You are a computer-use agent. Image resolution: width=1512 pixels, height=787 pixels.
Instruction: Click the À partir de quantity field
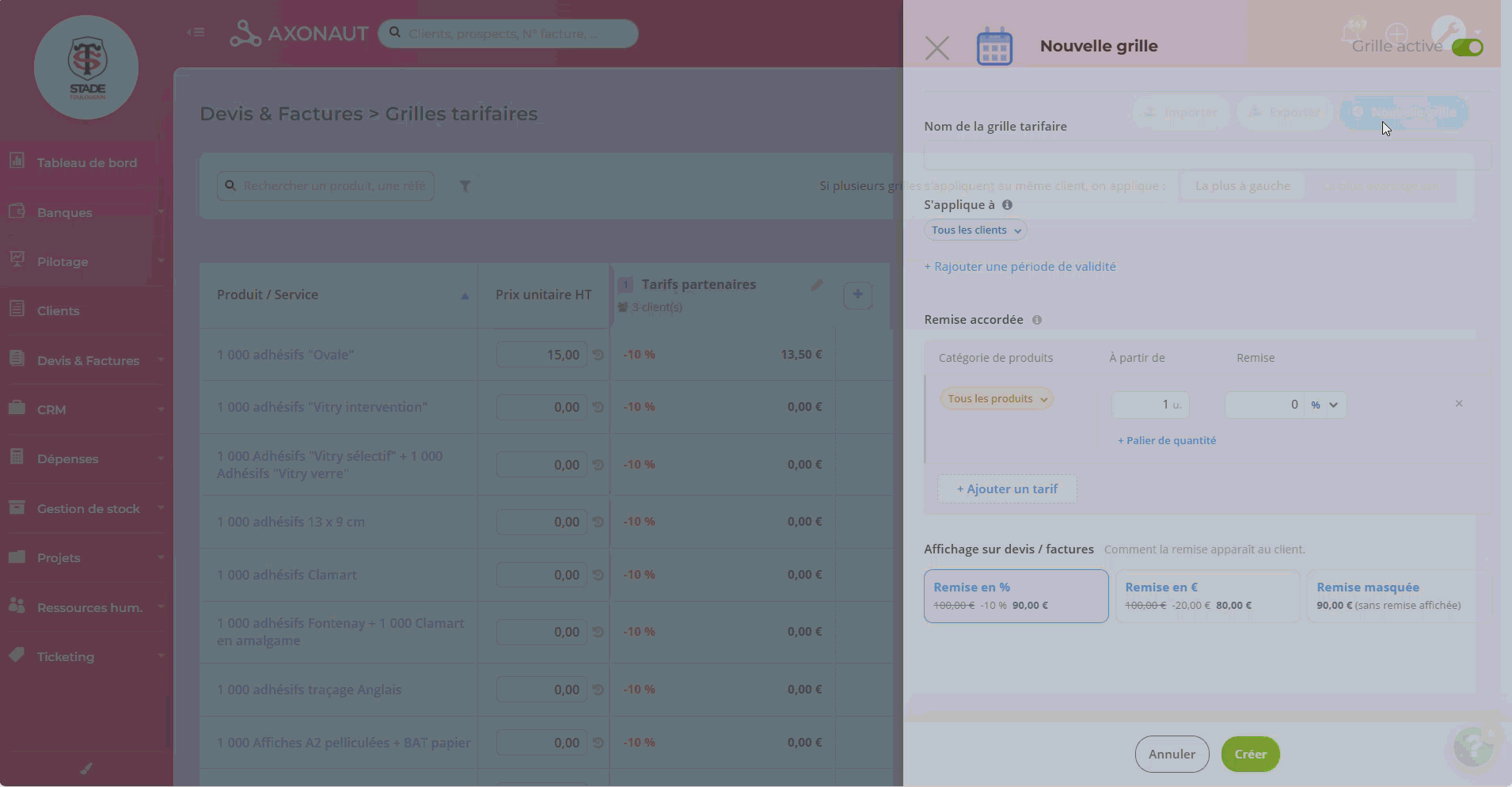tap(1150, 405)
